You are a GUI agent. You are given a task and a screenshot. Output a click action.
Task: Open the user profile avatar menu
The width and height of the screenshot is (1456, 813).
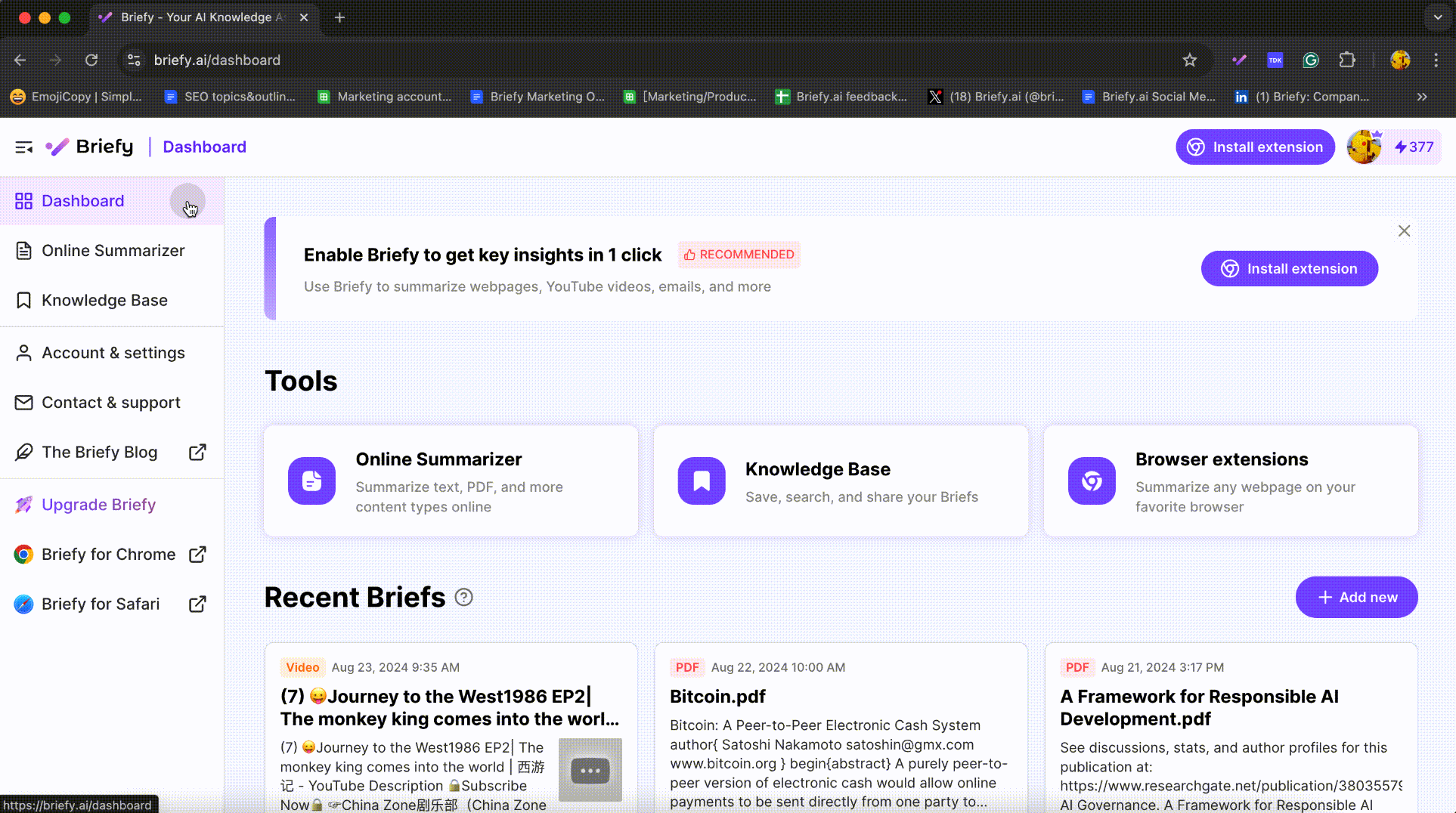(1365, 147)
